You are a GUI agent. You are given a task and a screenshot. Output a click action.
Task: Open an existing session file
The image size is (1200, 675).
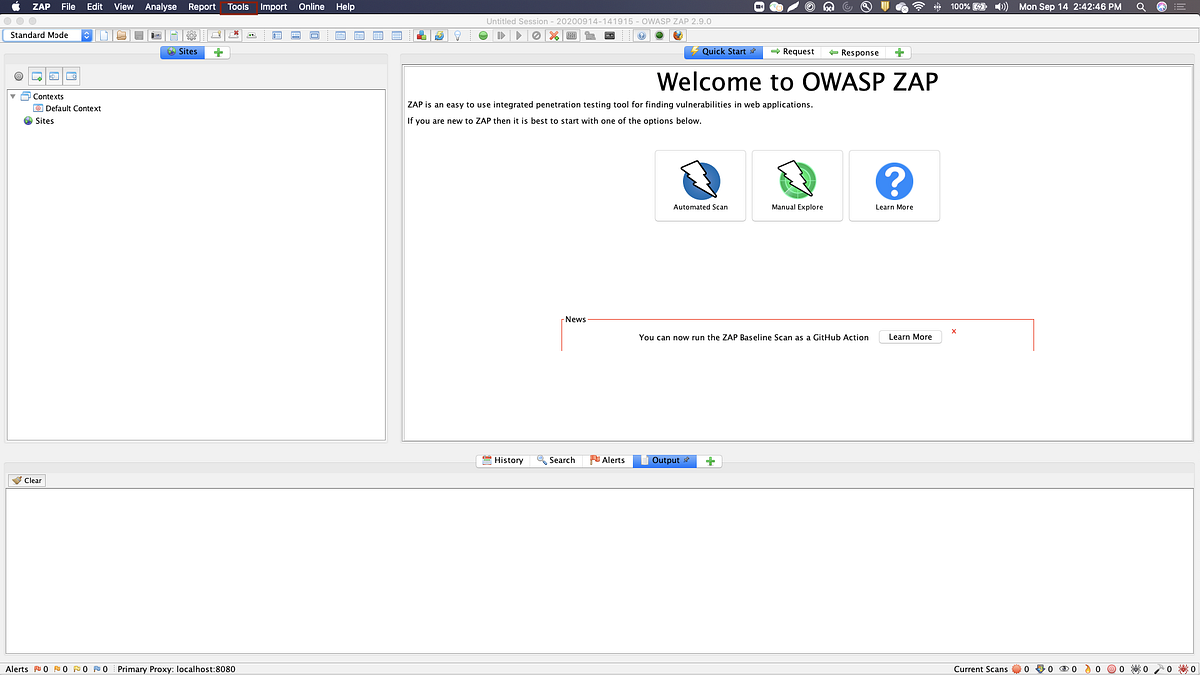119,34
